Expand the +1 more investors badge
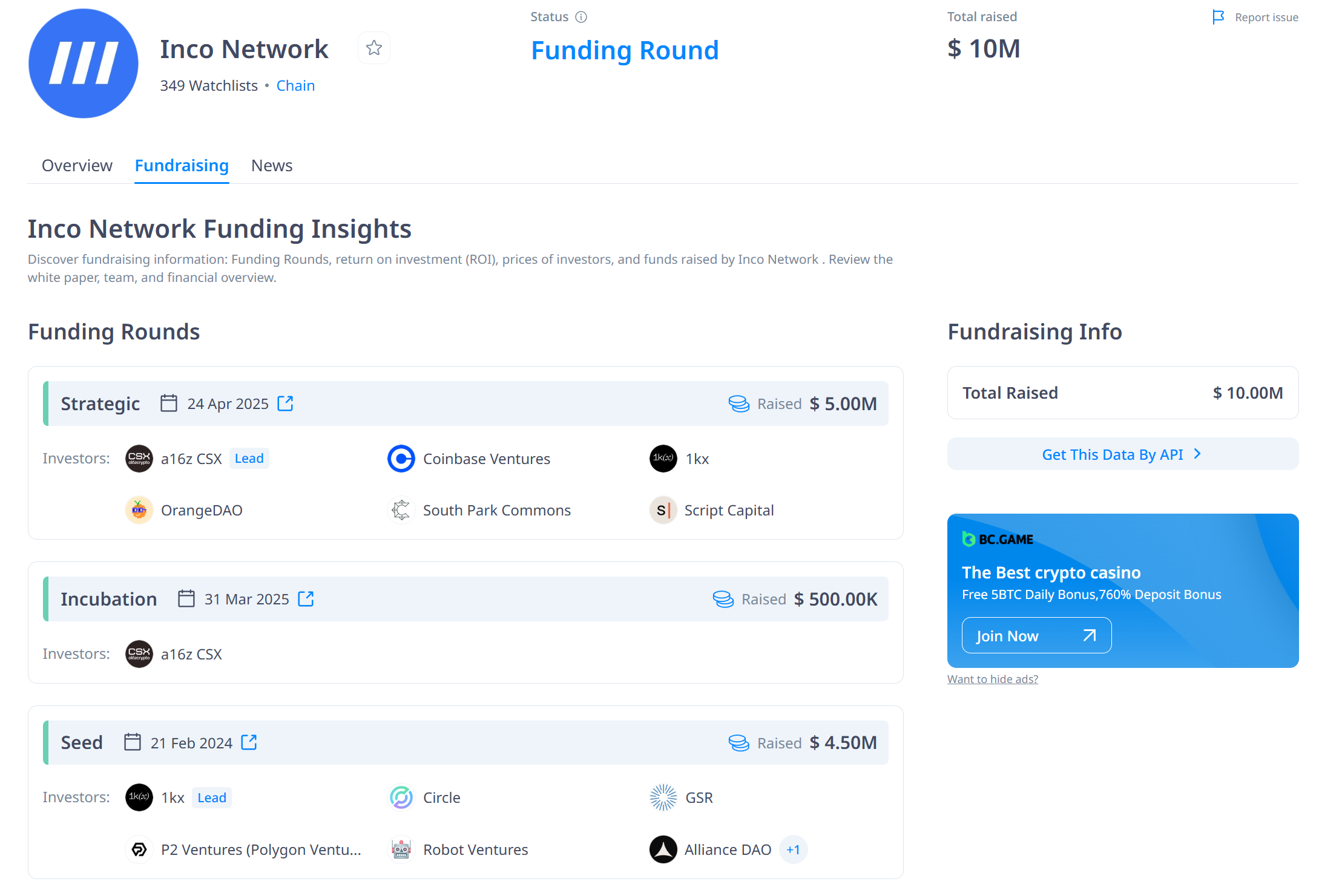The width and height of the screenshot is (1319, 896). pyautogui.click(x=793, y=849)
